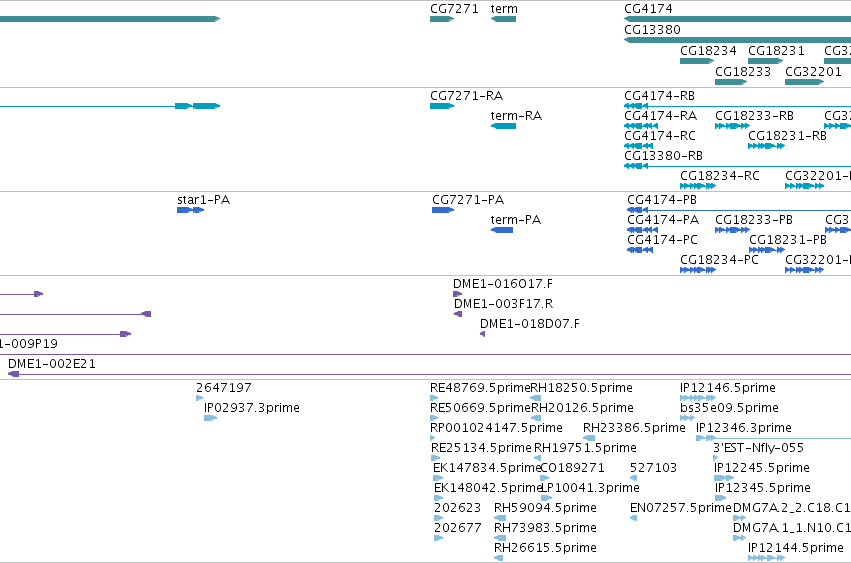Screen dimensions: 851x563
Task: Select the CG4174-PB protein label
Action: tap(662, 200)
